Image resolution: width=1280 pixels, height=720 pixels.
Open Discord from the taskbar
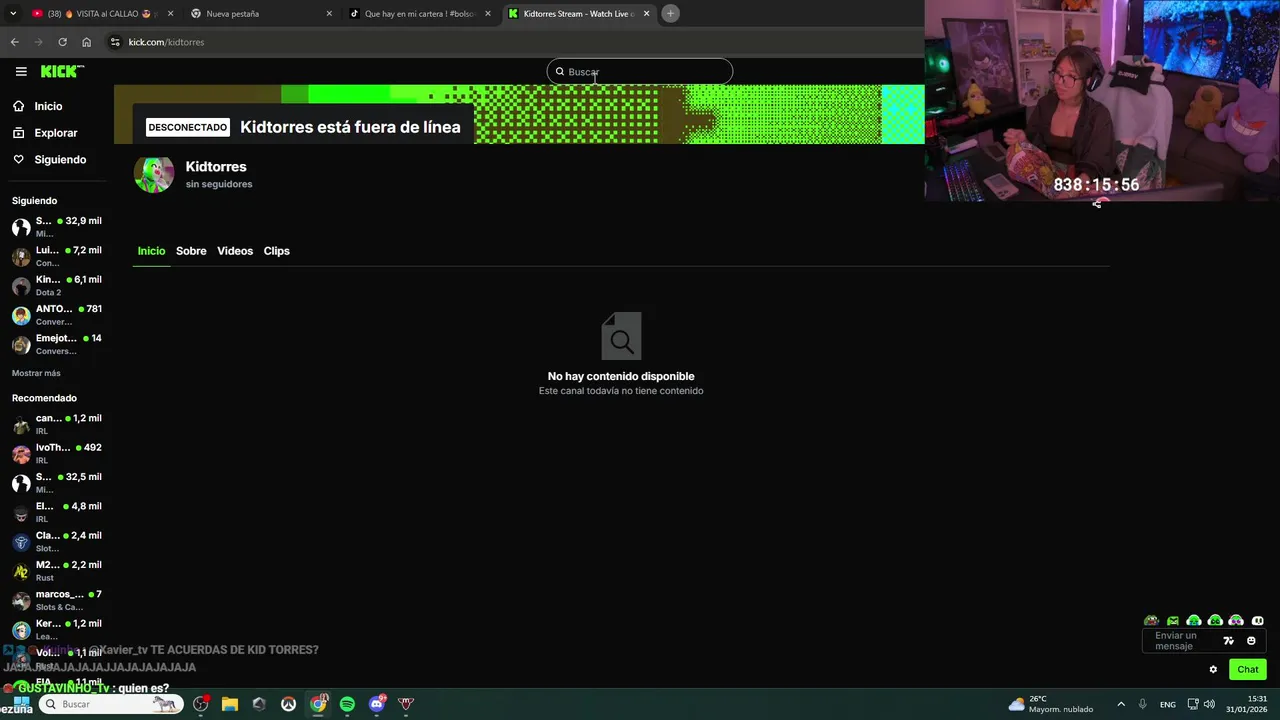click(377, 704)
